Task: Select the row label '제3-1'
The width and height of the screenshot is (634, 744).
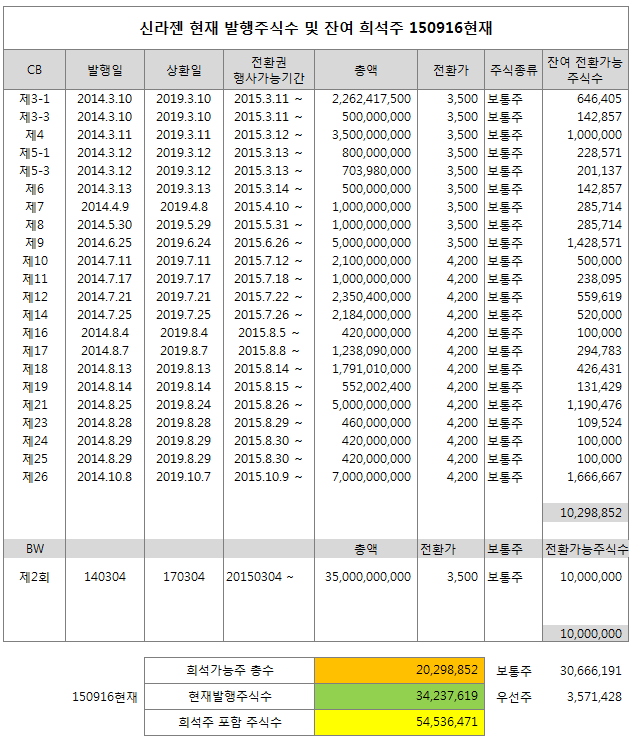Action: pos(35,99)
